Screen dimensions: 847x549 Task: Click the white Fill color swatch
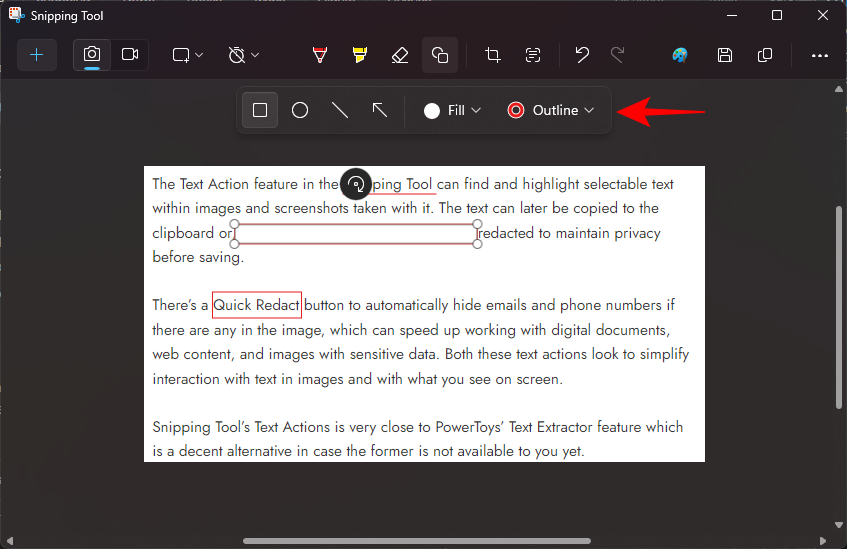(x=432, y=111)
